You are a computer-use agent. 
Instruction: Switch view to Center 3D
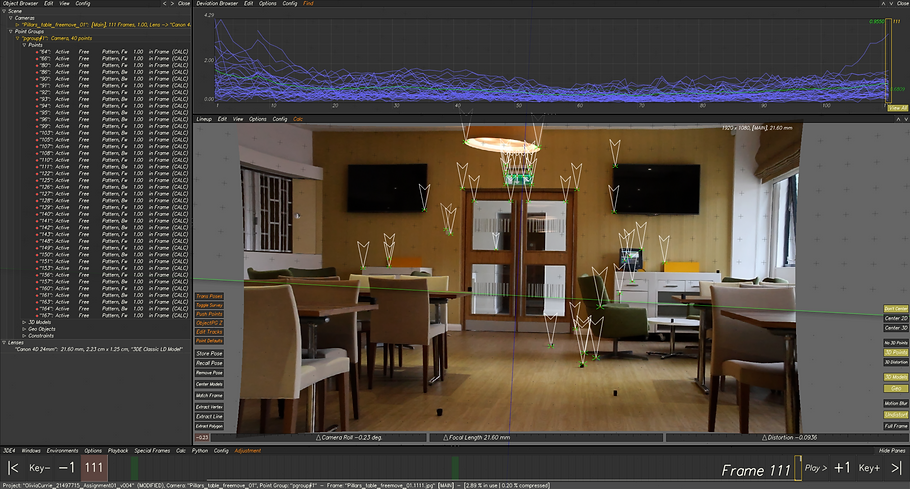896,328
